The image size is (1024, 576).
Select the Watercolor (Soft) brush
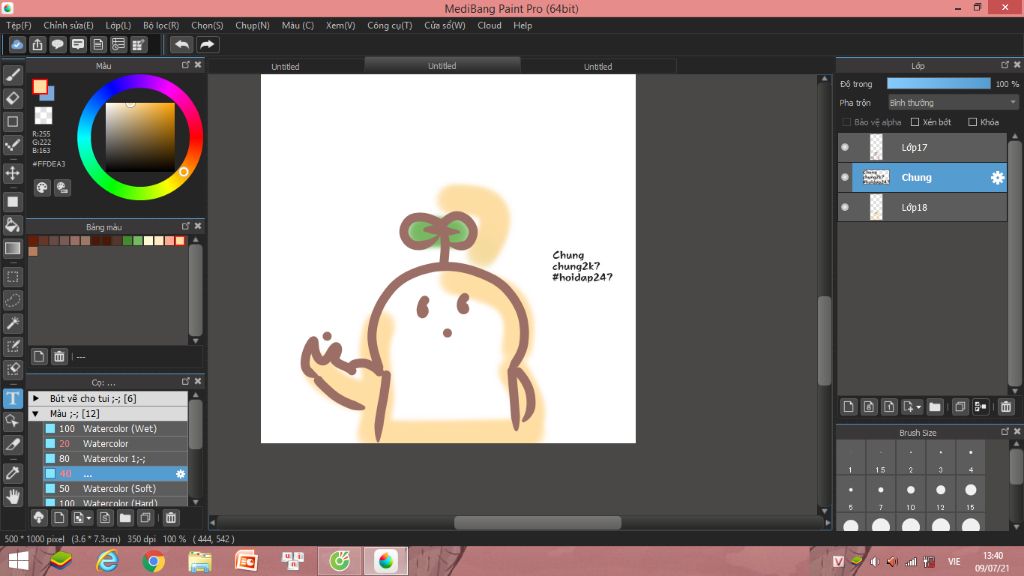tap(116, 488)
